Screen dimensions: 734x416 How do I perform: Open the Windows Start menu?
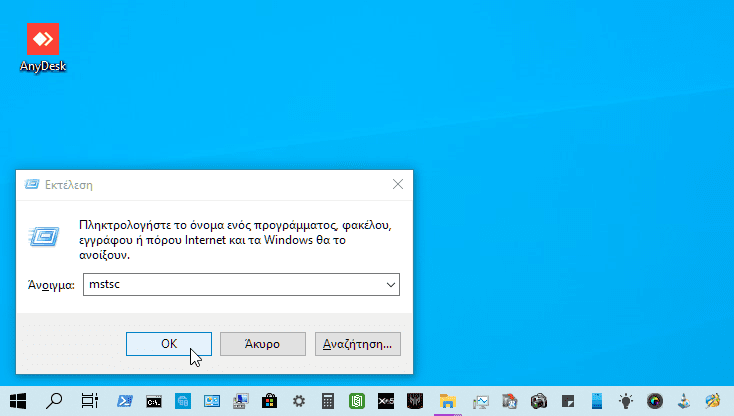[x=18, y=401]
